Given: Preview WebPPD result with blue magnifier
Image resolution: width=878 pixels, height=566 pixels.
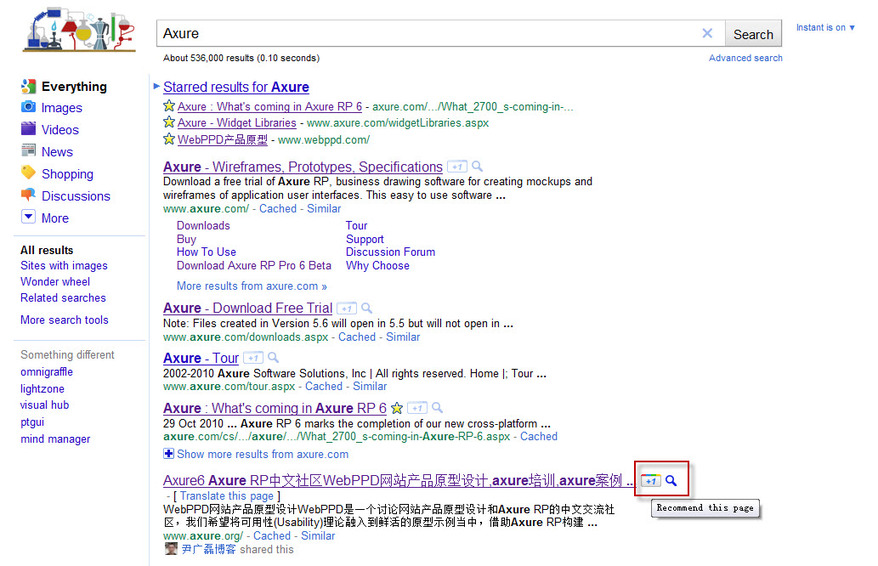Looking at the screenshot, I should coord(671,480).
